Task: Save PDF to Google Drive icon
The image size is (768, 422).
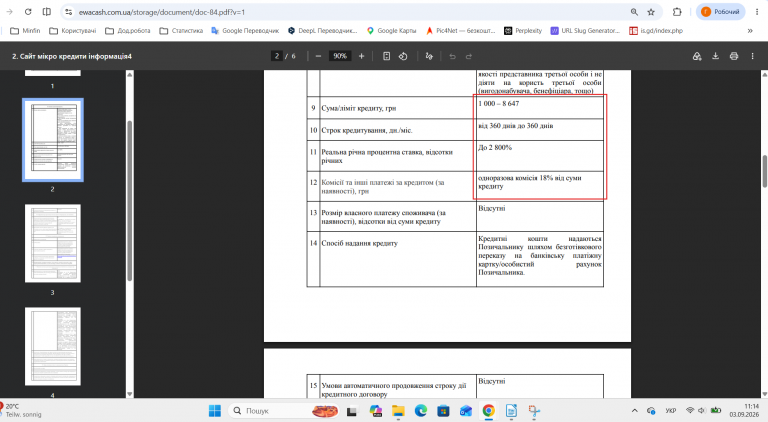Action: (x=697, y=56)
